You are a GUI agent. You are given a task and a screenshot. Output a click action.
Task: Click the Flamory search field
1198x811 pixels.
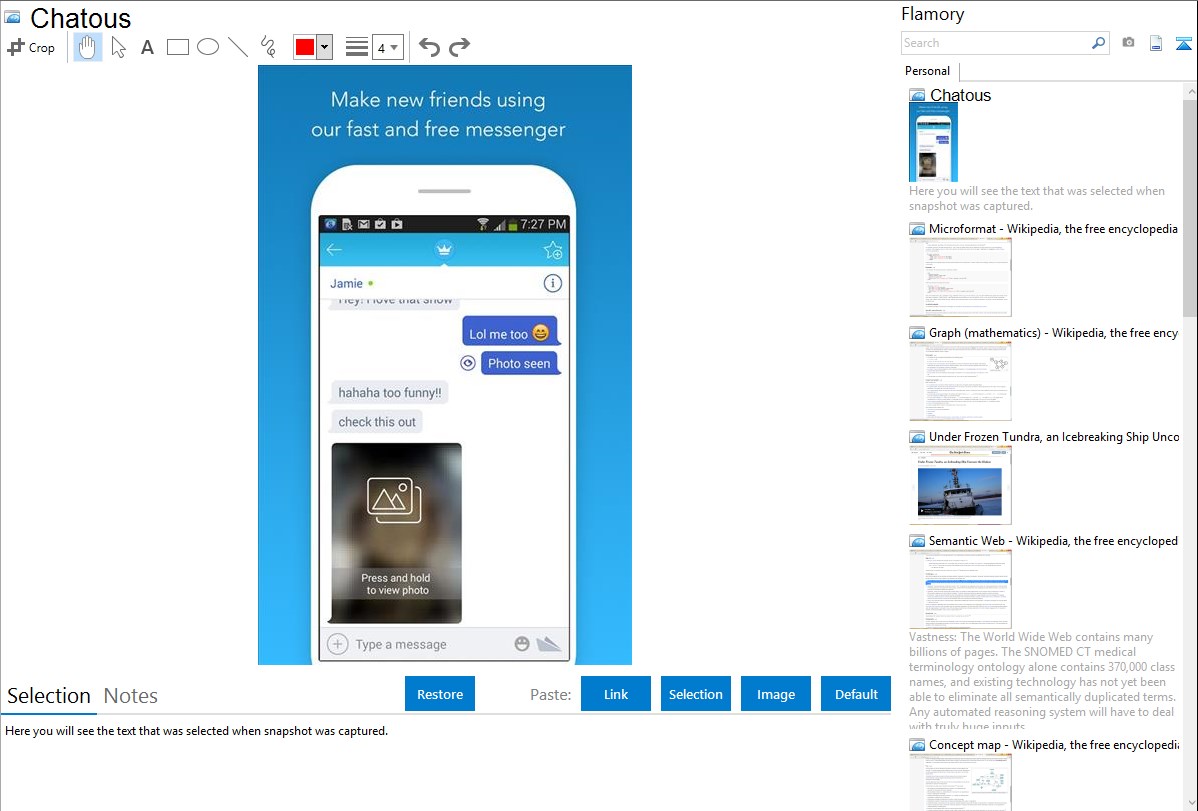[996, 43]
